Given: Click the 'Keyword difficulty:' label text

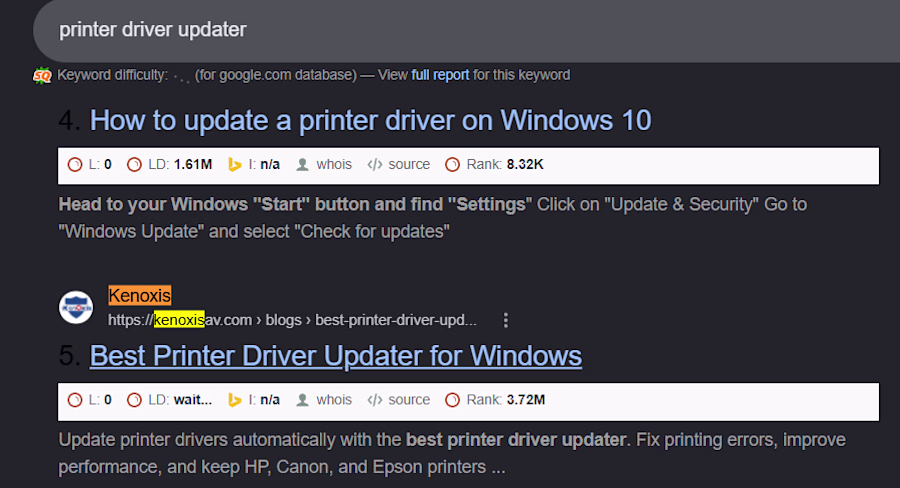Looking at the screenshot, I should coord(112,75).
